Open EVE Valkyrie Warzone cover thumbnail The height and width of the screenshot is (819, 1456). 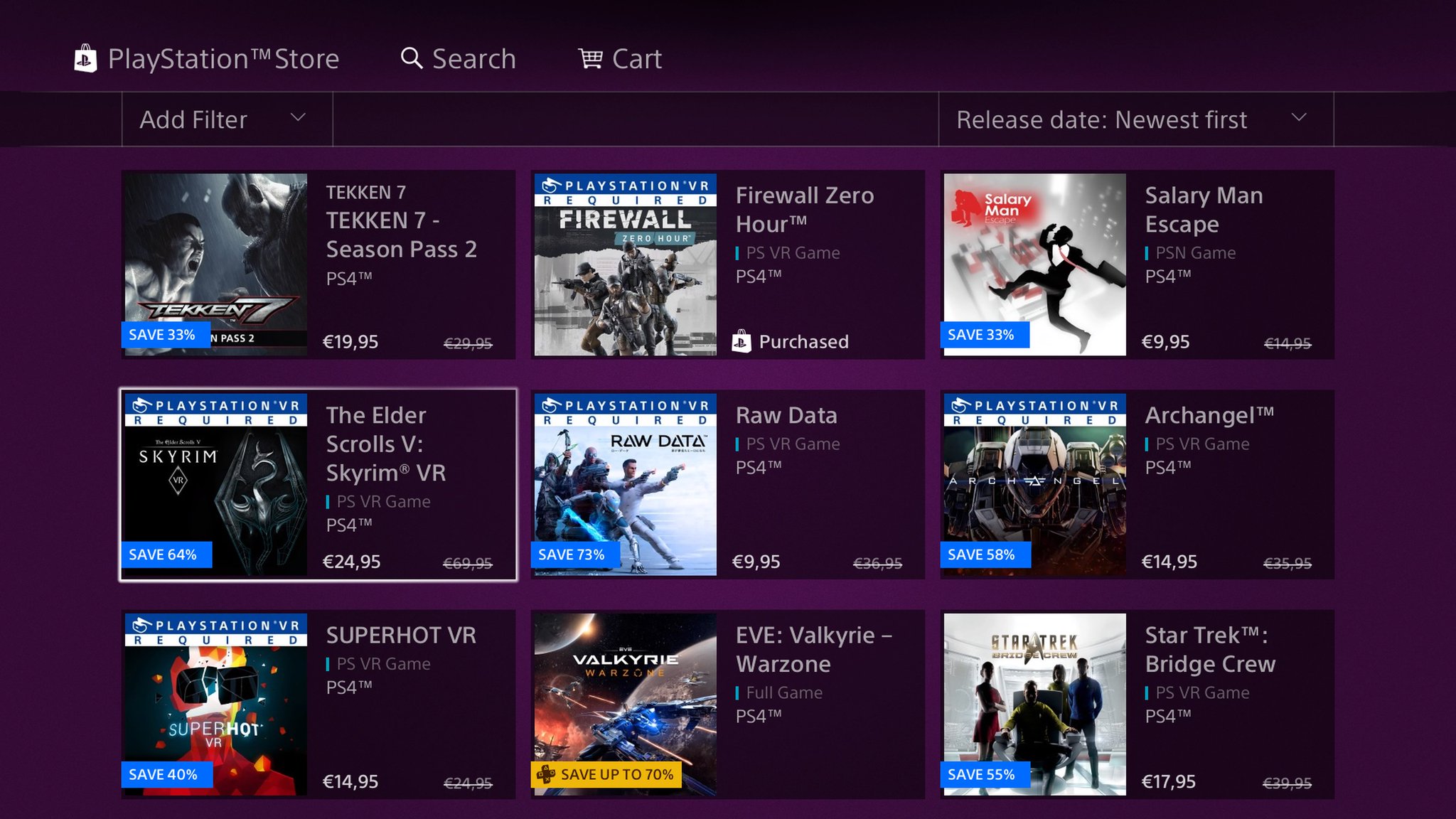626,705
